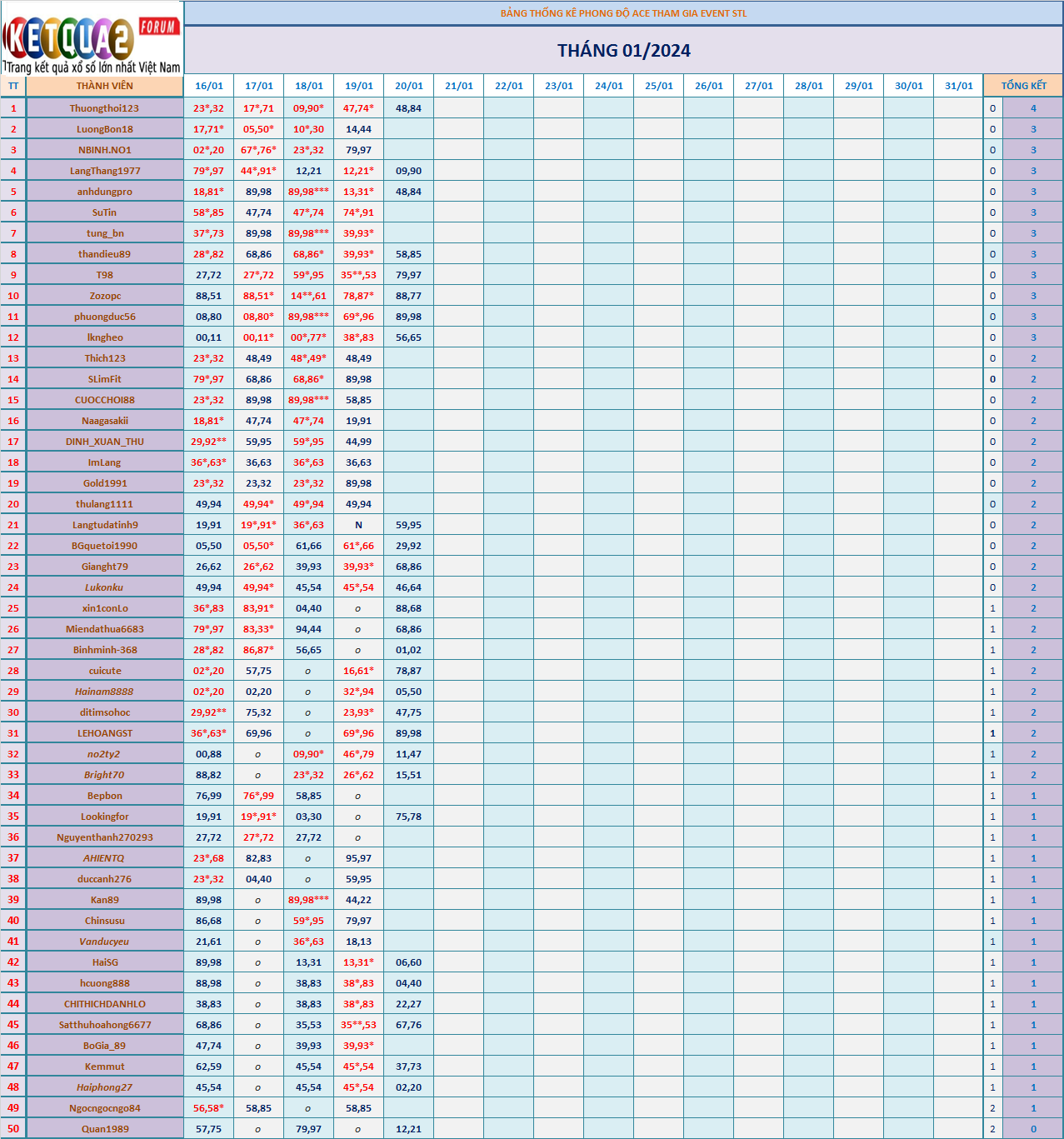The width and height of the screenshot is (1064, 1139).
Task: Select member name Kemmut
Action: pos(105,1067)
